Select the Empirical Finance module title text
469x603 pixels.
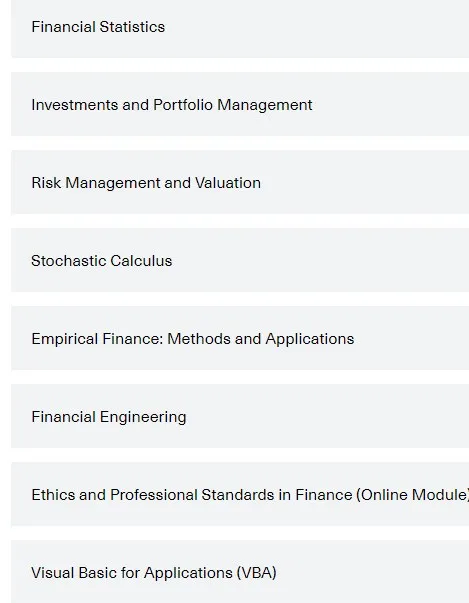(x=193, y=339)
